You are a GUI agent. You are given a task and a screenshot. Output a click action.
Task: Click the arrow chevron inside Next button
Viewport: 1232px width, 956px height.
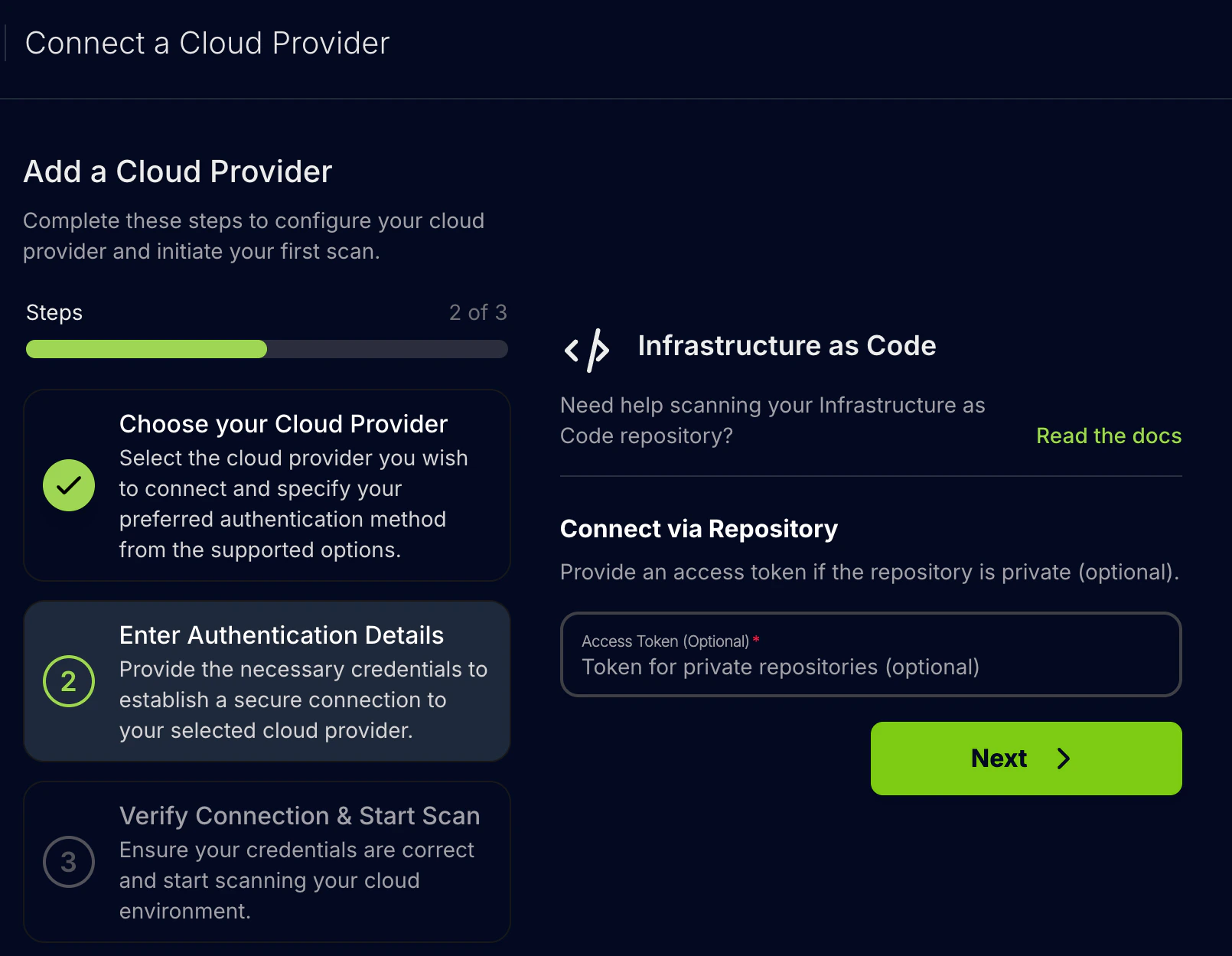click(x=1064, y=759)
